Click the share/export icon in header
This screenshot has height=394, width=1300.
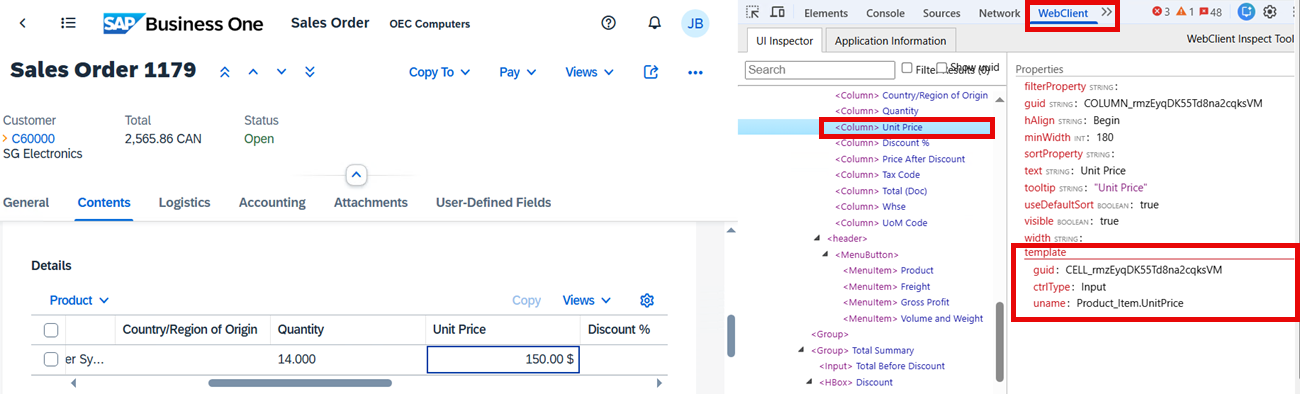pos(651,72)
